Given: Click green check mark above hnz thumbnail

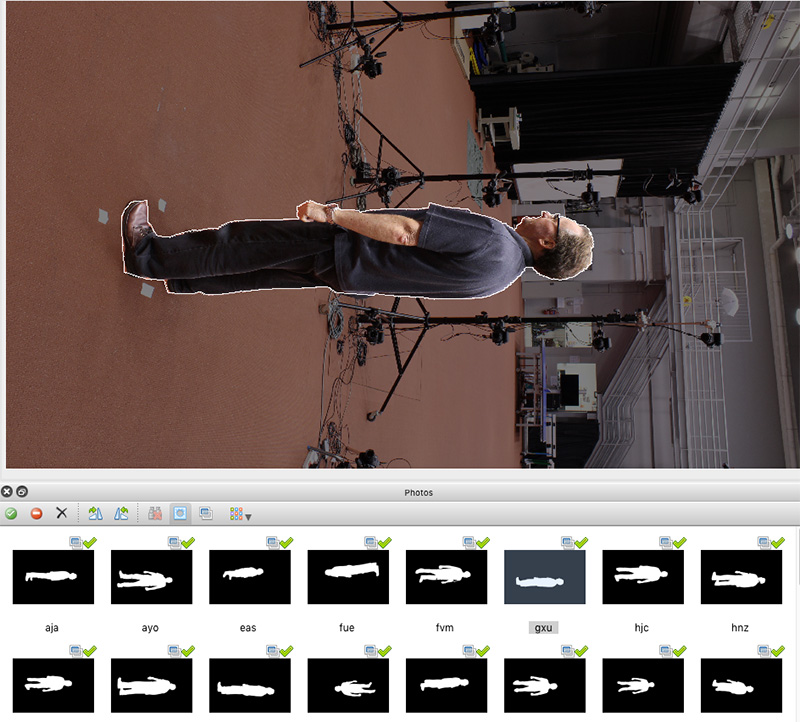Looking at the screenshot, I should click(778, 542).
